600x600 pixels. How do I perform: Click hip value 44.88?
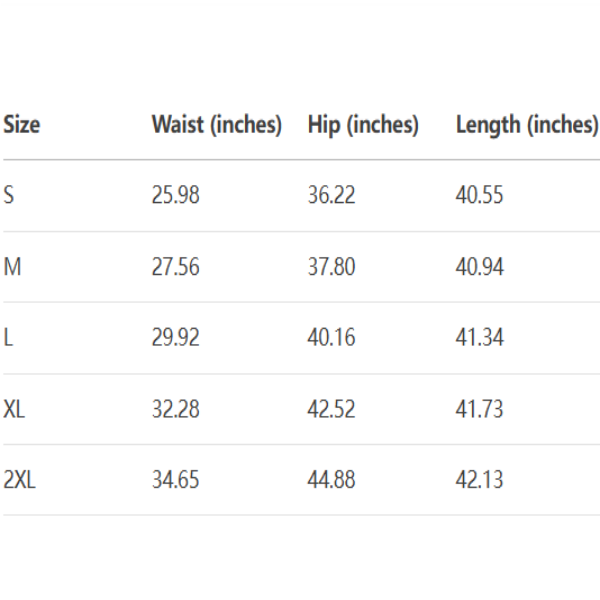[331, 480]
